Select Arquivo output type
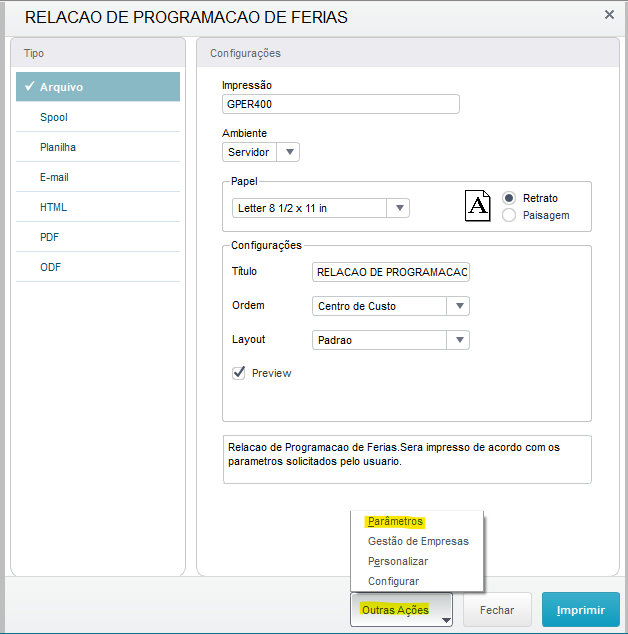This screenshot has height=634, width=628. tap(98, 87)
